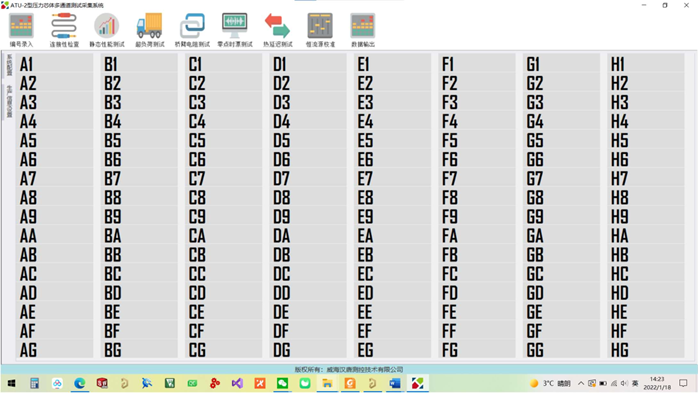Switch to the second vertical side tab
The height and width of the screenshot is (393, 698).
click(x=9, y=102)
